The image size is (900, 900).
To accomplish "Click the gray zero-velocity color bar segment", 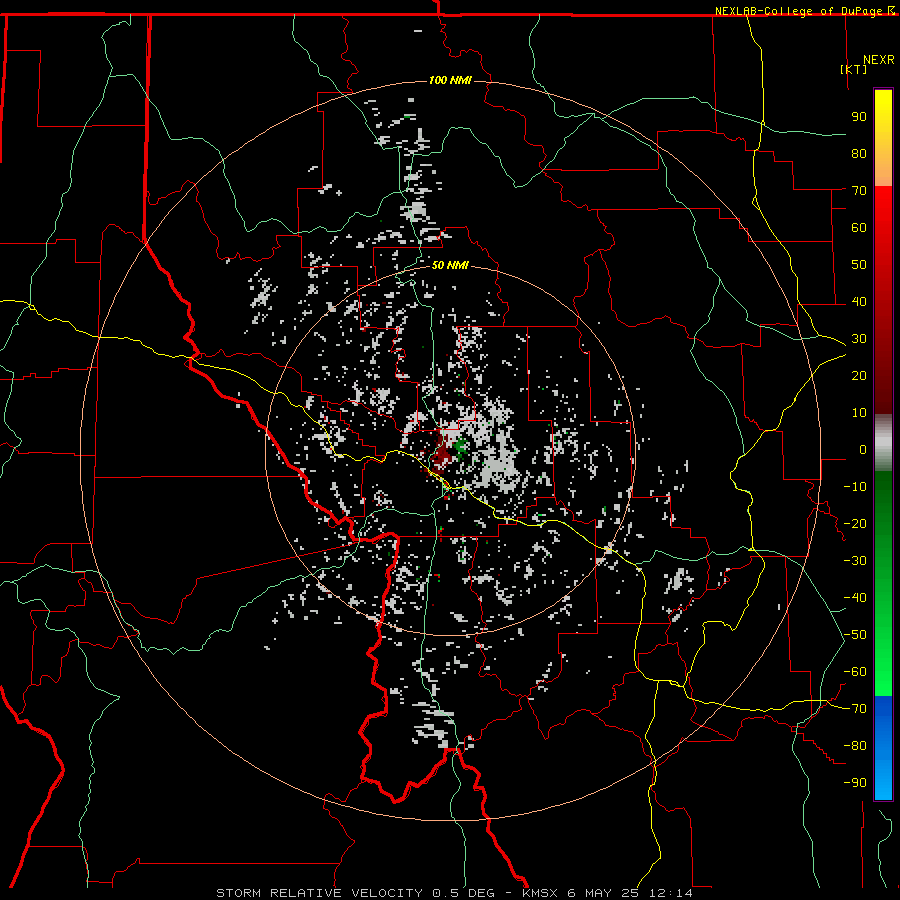I will pos(883,443).
